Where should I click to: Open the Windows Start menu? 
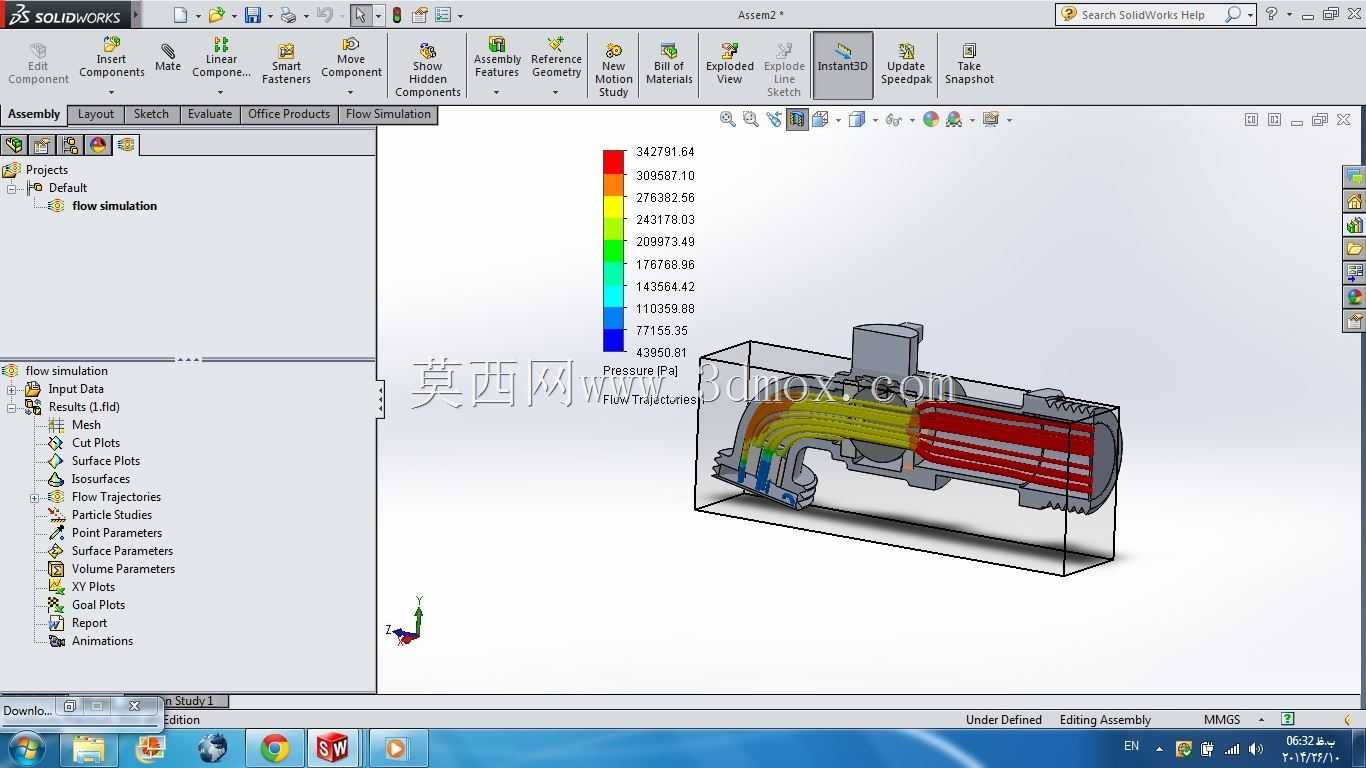(27, 748)
